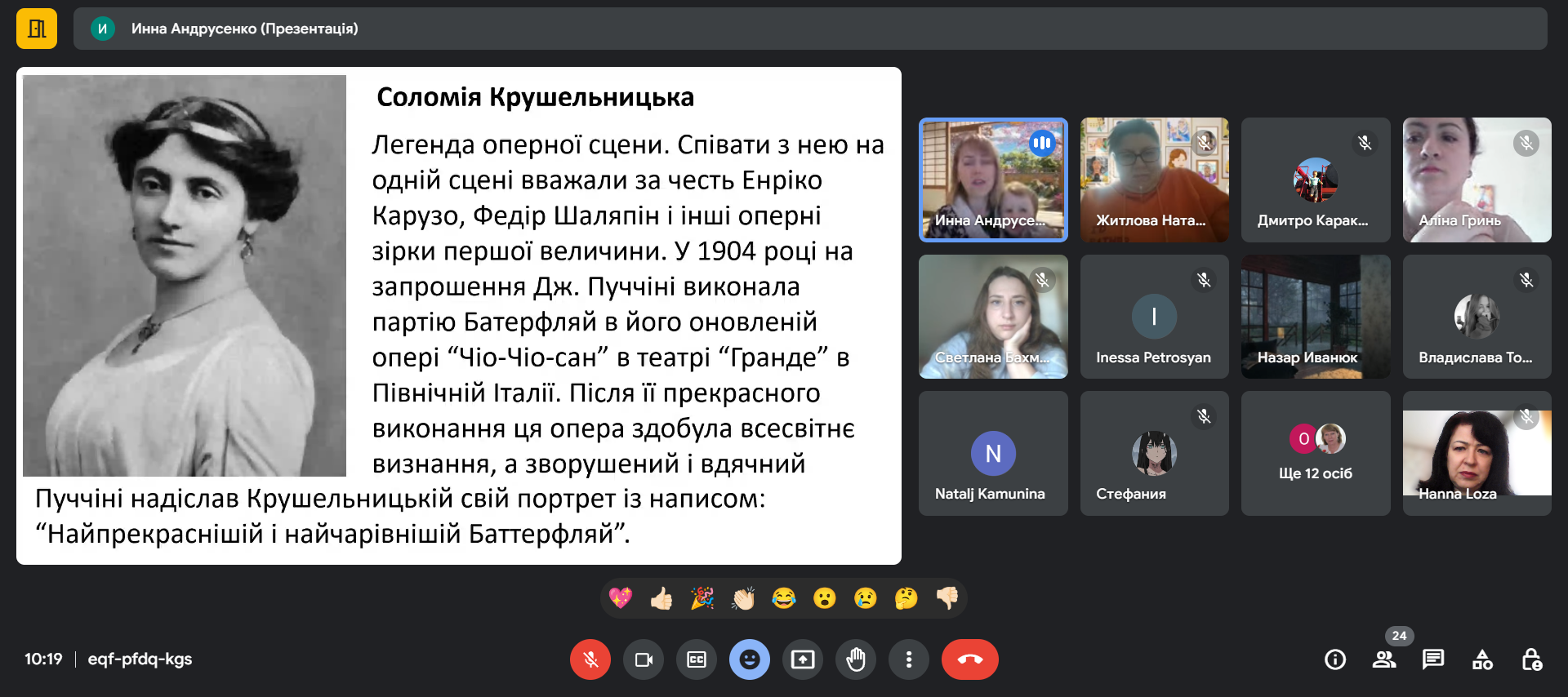
Task: Open the chat panel
Action: click(x=1433, y=659)
